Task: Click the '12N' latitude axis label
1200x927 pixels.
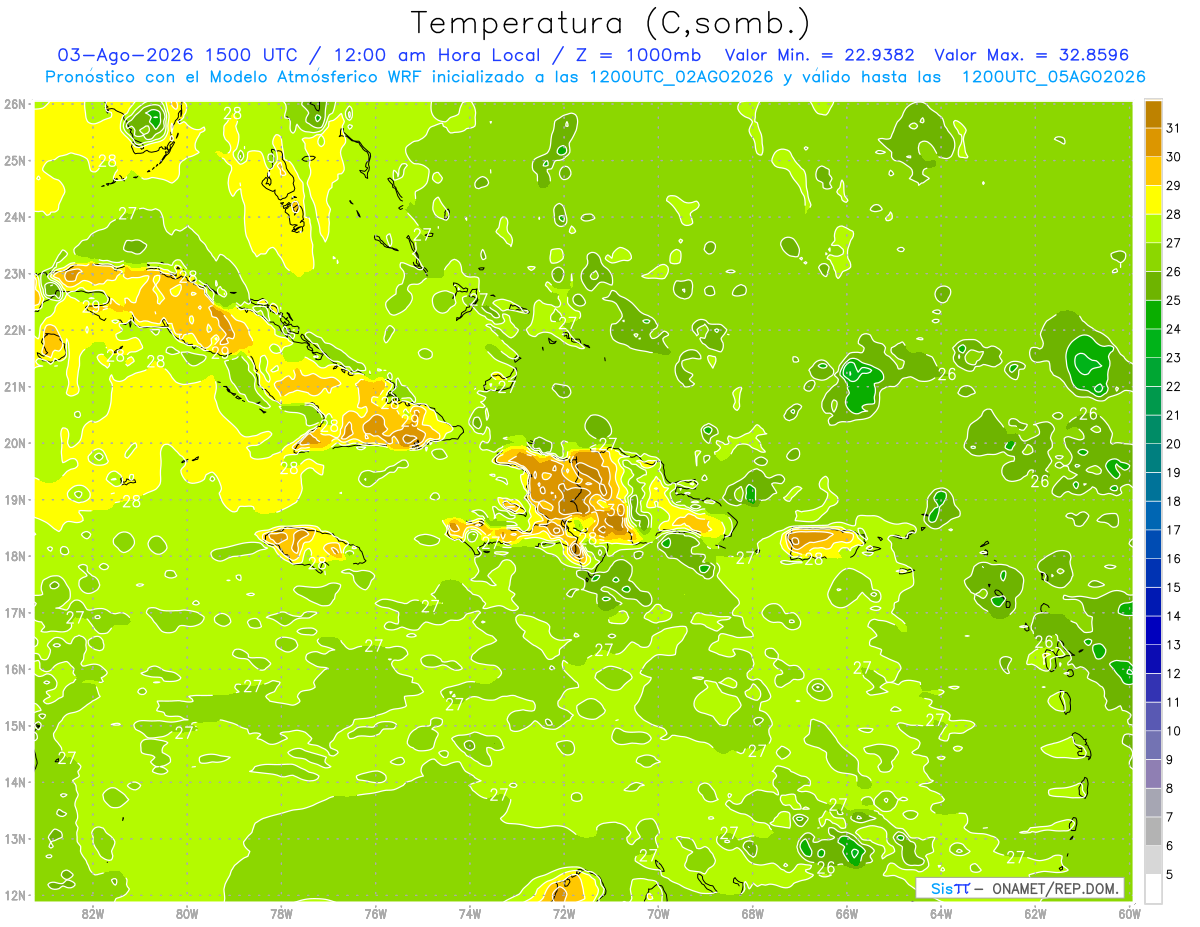Action: pos(14,895)
